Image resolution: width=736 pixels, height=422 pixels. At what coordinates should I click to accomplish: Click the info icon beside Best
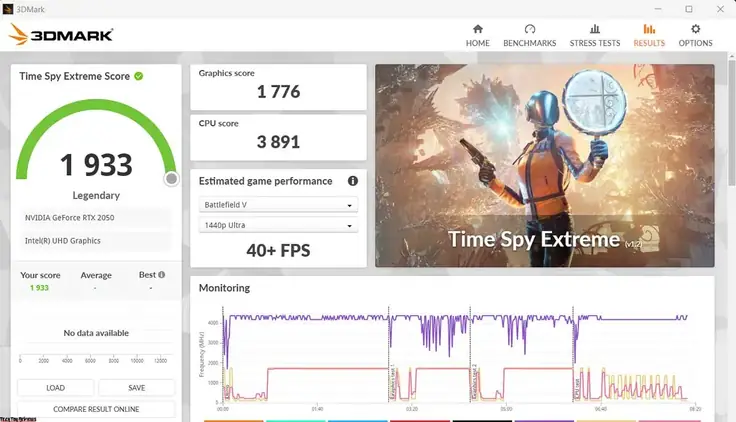[161, 275]
